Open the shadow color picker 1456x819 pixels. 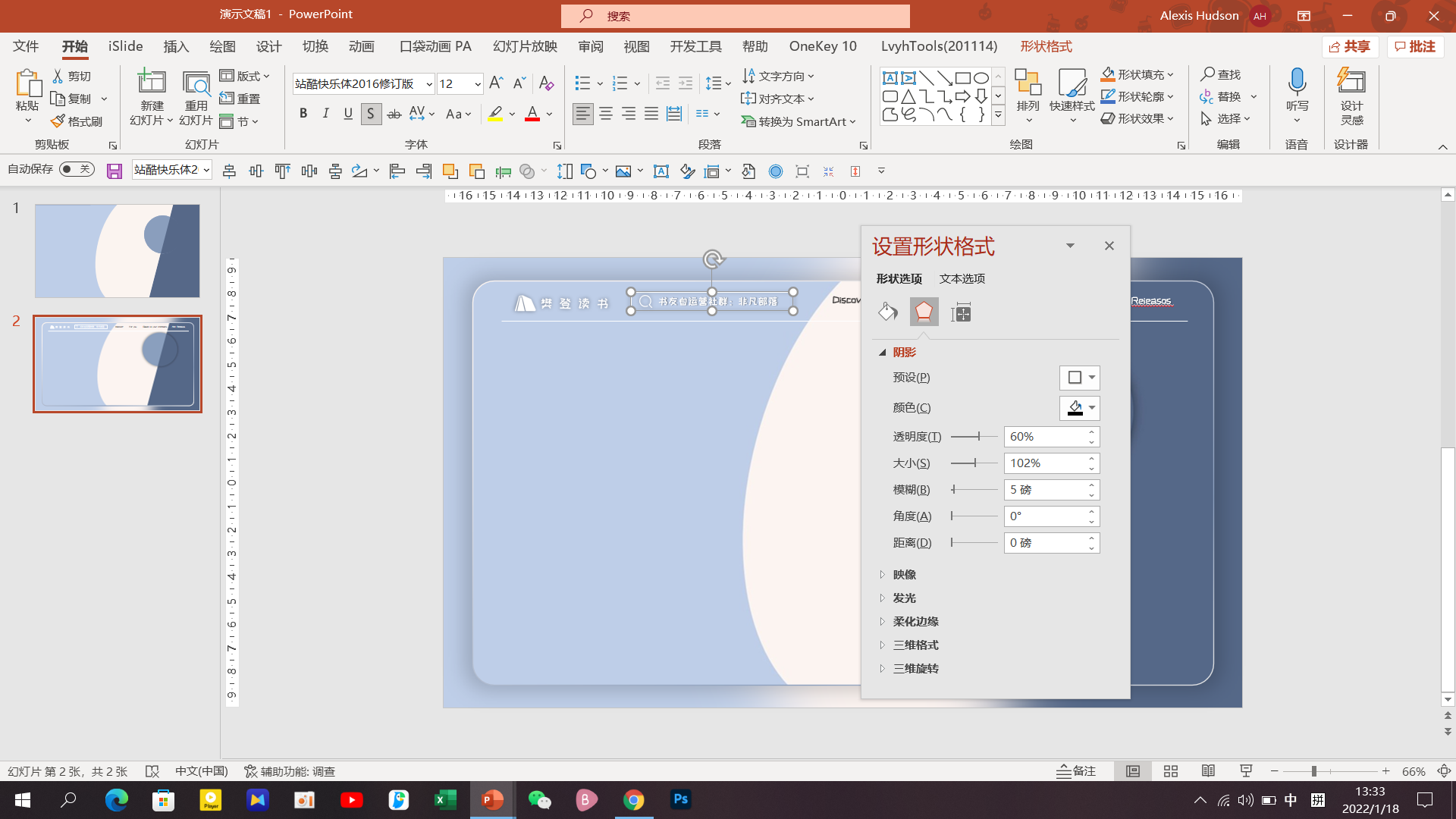pyautogui.click(x=1079, y=408)
